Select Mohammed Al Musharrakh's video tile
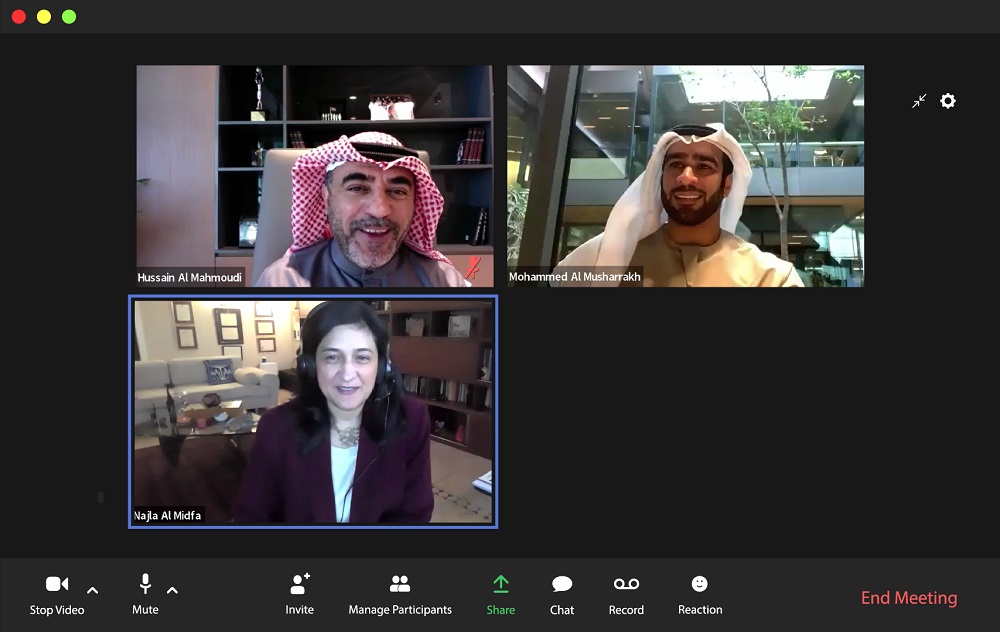 coord(685,176)
